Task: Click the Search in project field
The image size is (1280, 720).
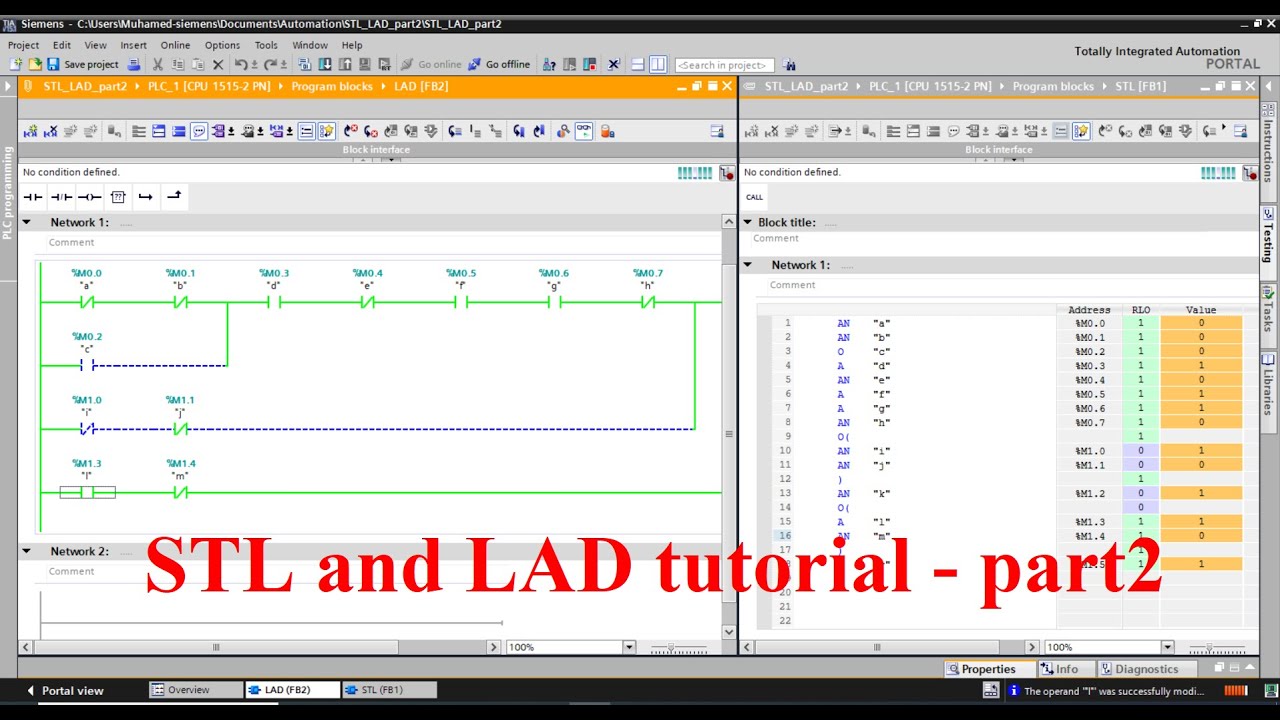Action: click(x=724, y=64)
